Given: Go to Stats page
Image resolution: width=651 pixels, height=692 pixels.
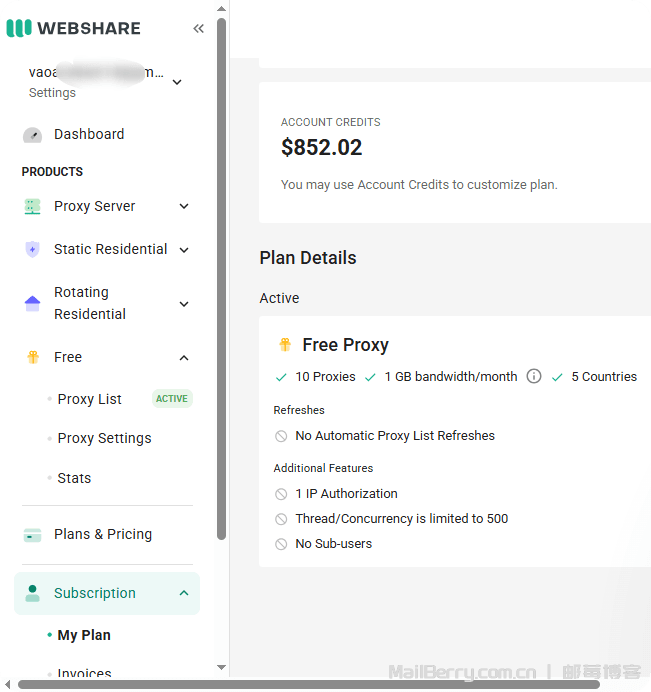Looking at the screenshot, I should pyautogui.click(x=74, y=478).
